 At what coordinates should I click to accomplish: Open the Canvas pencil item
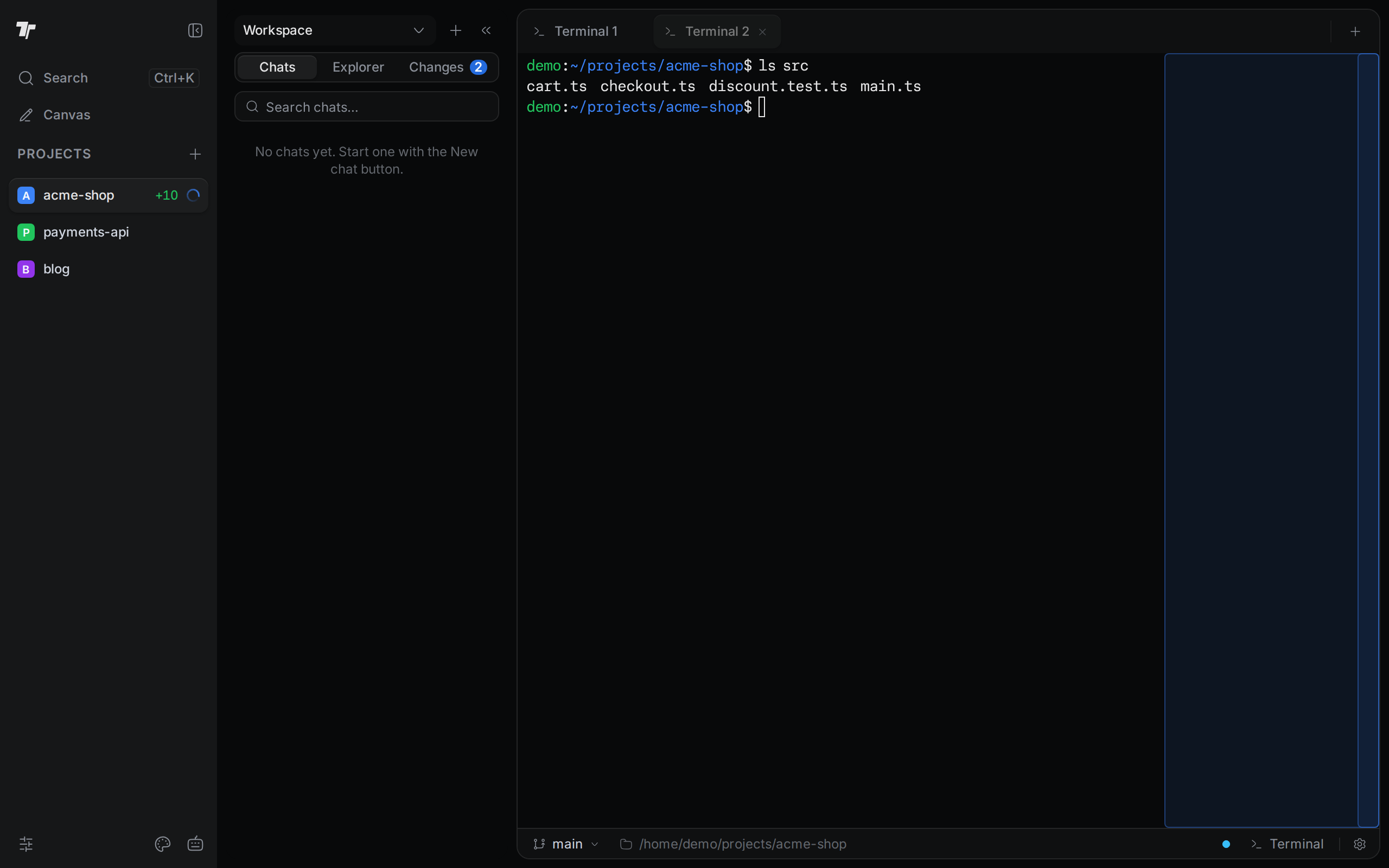click(109, 115)
